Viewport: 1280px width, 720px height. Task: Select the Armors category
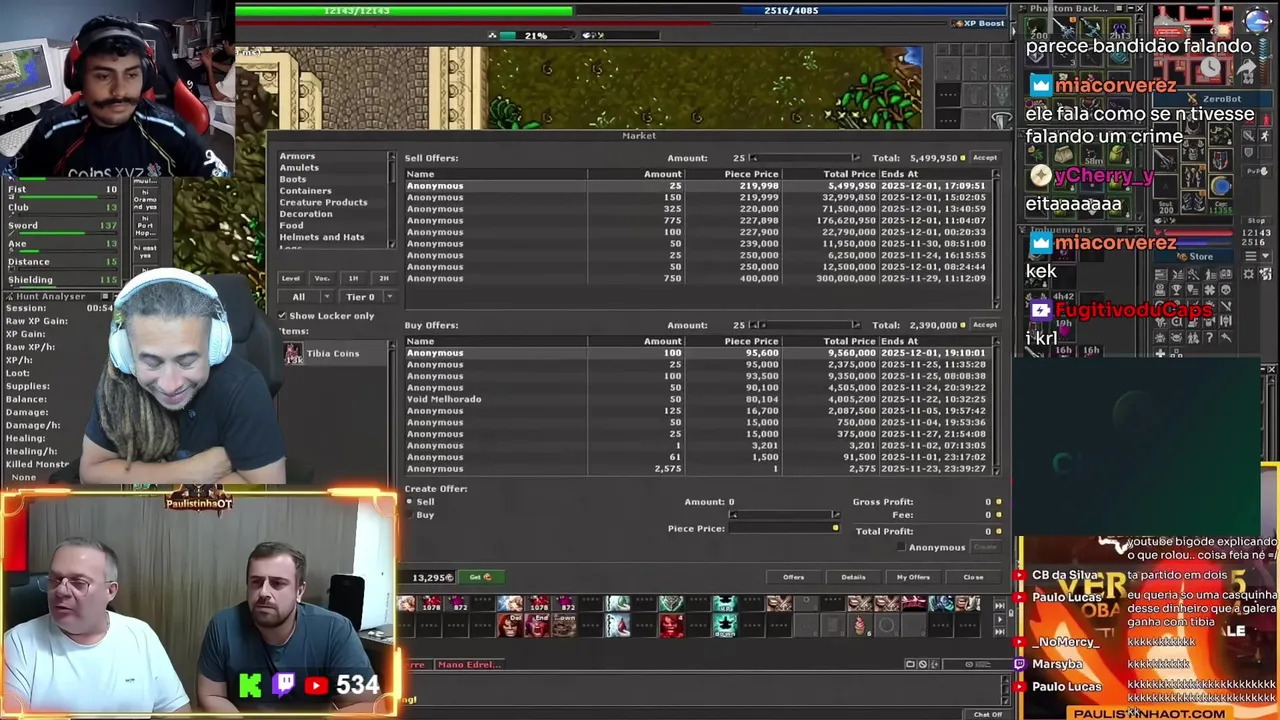(x=297, y=156)
